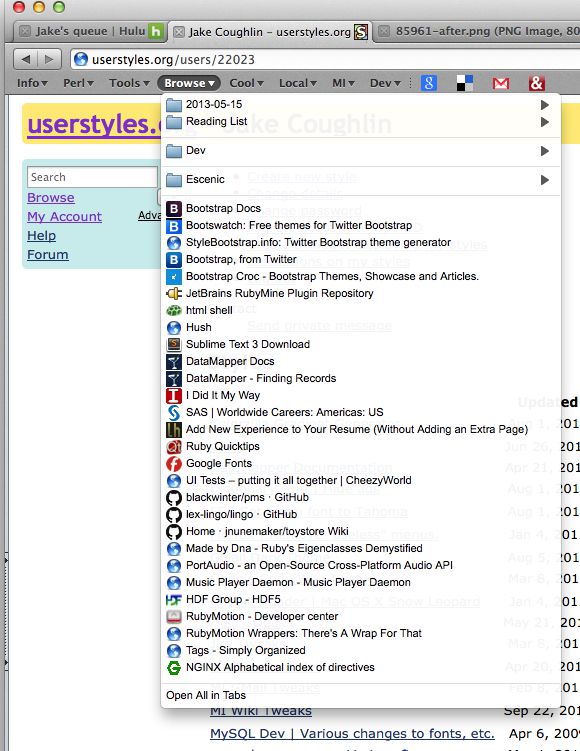The image size is (580, 751).
Task: Open MySQL Dev Various changes to fonts link
Action: (x=352, y=734)
